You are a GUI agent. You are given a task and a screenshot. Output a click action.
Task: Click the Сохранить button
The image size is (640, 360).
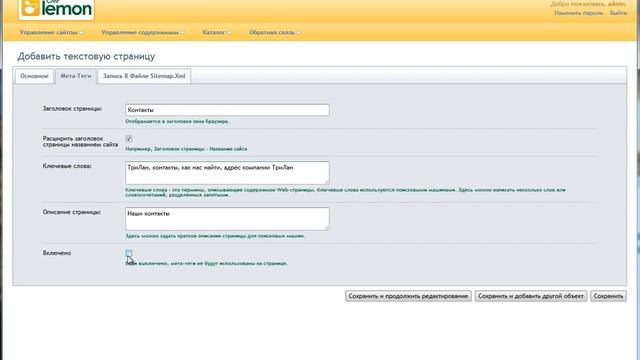tap(608, 296)
